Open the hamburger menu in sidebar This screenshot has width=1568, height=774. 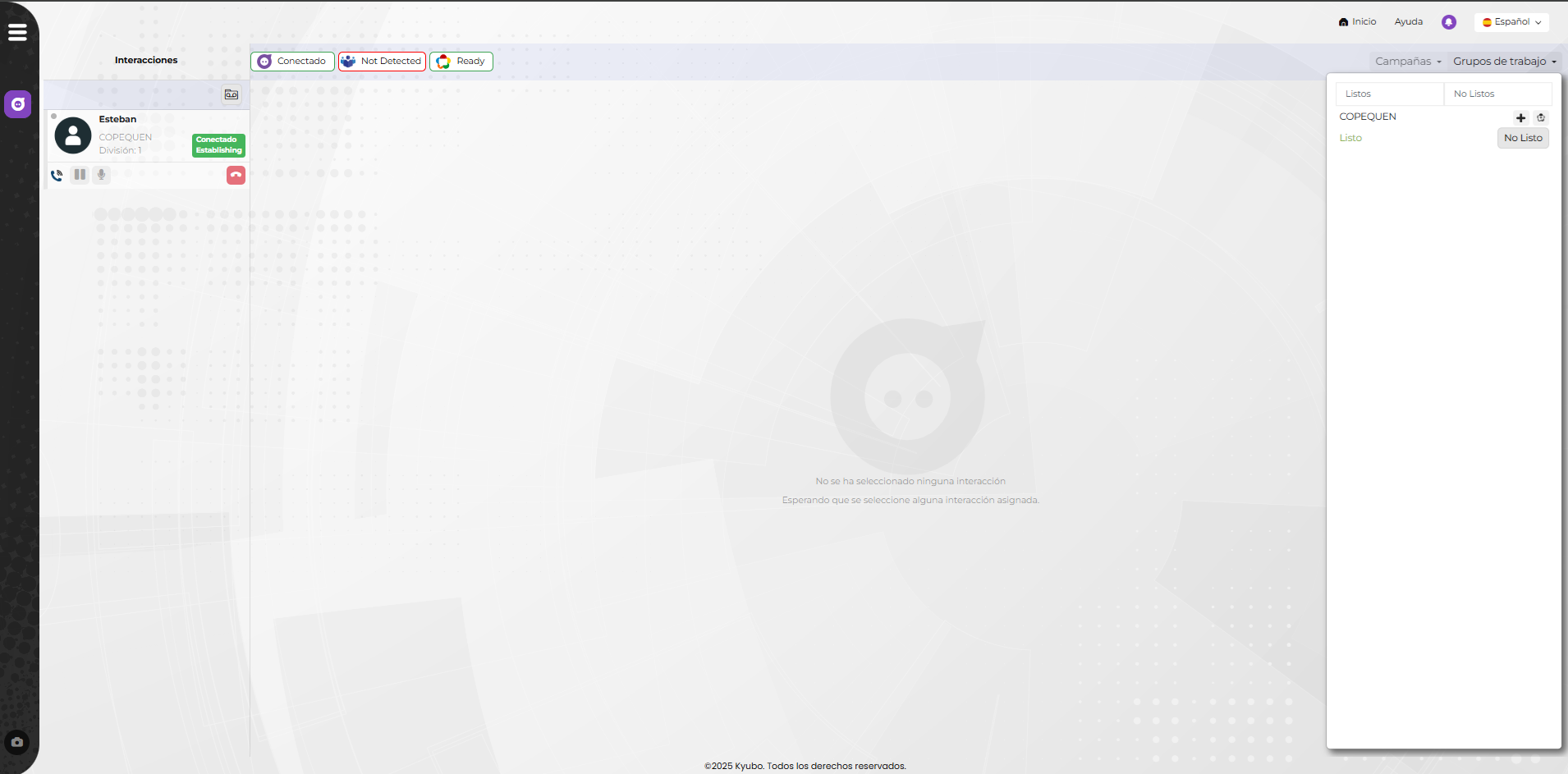(17, 32)
